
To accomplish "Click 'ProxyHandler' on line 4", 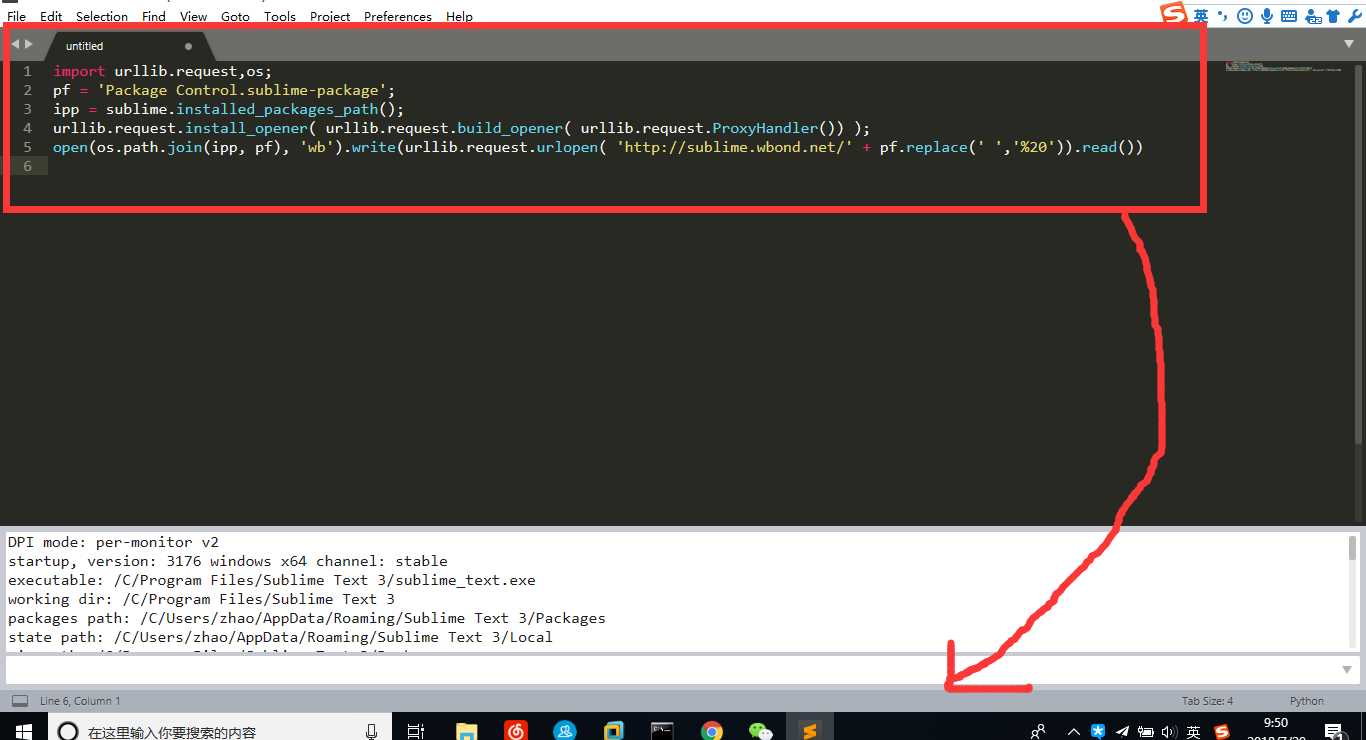I will [765, 128].
